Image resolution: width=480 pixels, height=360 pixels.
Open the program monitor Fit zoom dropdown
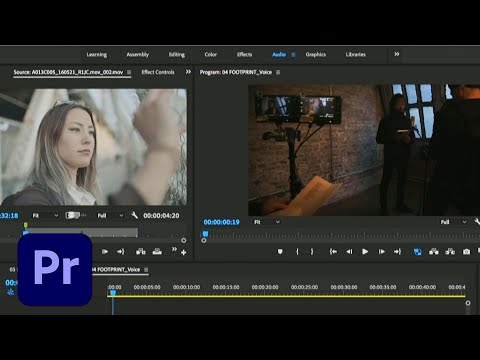coord(267,222)
